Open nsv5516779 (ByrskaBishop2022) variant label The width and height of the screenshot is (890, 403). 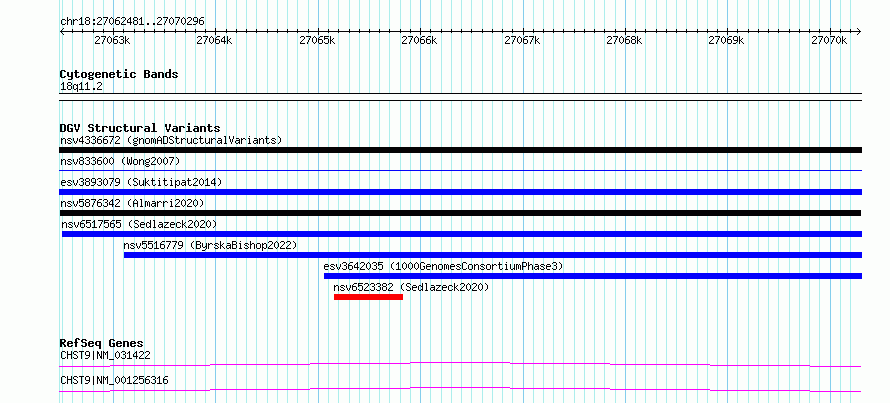pyautogui.click(x=210, y=245)
